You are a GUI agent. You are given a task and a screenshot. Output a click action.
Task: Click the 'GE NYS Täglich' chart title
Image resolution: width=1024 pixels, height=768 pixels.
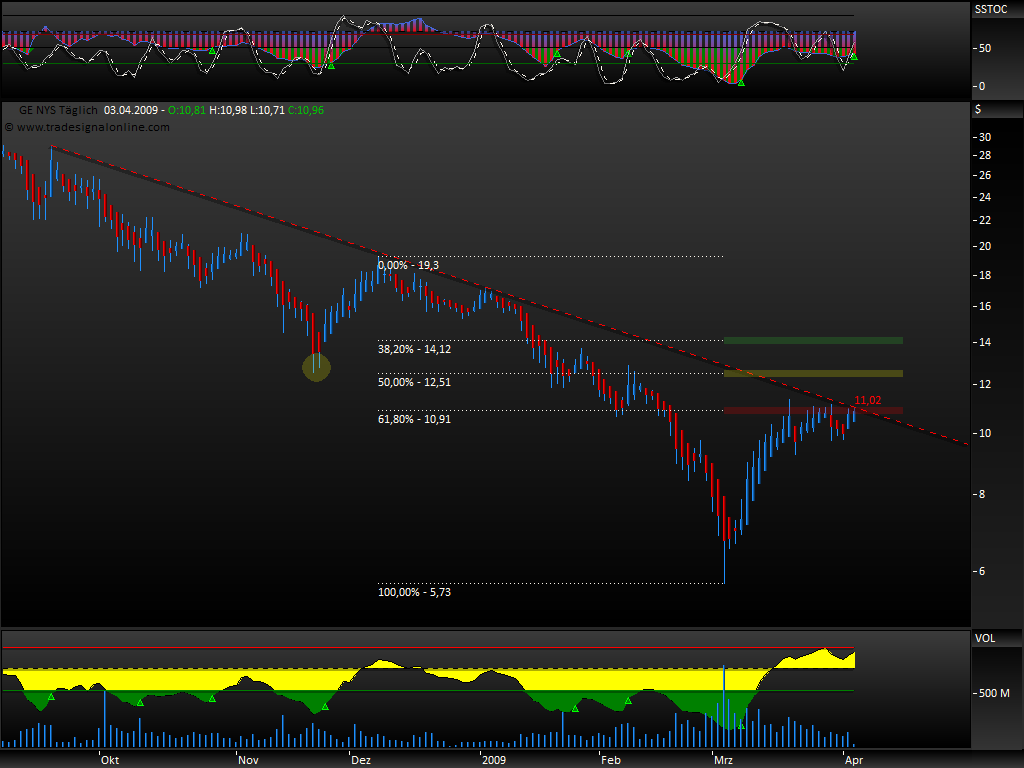[x=58, y=110]
